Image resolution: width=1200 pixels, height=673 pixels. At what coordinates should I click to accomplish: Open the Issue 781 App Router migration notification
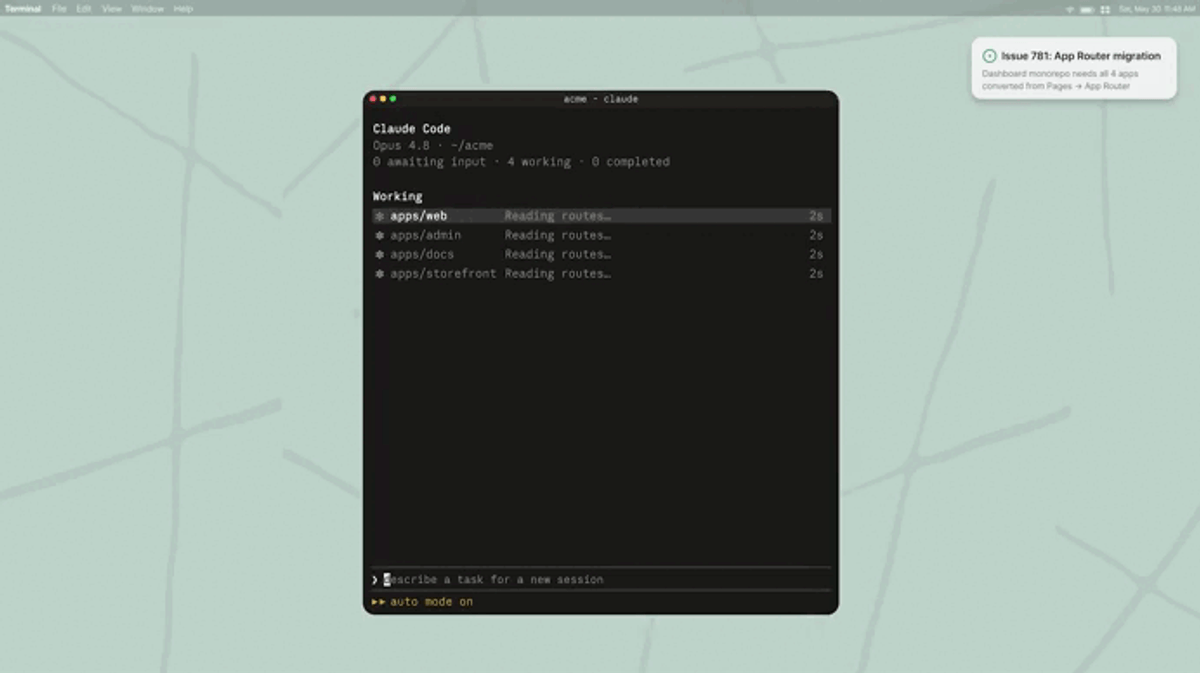[1074, 68]
